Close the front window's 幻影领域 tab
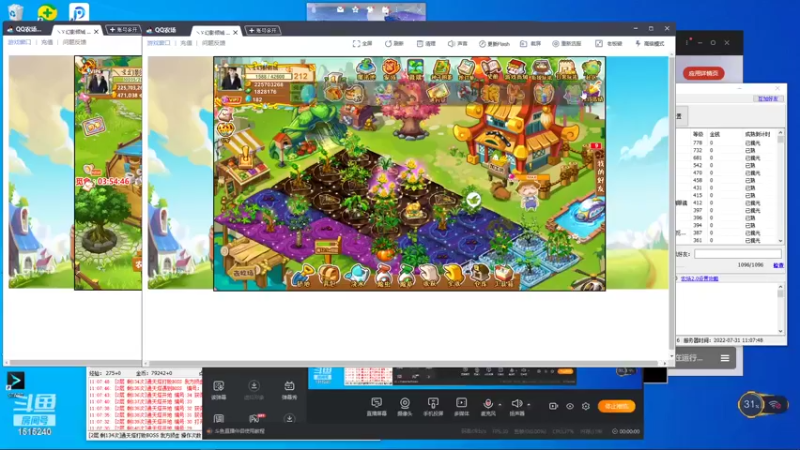This screenshot has width=800, height=450. [x=235, y=32]
